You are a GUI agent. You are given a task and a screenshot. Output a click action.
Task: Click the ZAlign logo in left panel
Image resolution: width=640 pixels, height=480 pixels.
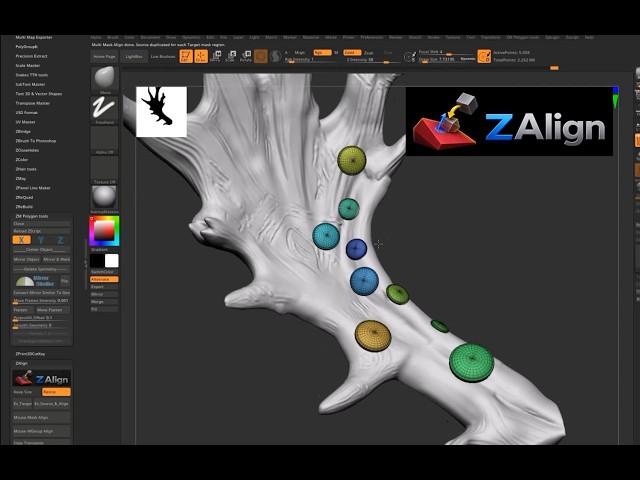(x=42, y=378)
